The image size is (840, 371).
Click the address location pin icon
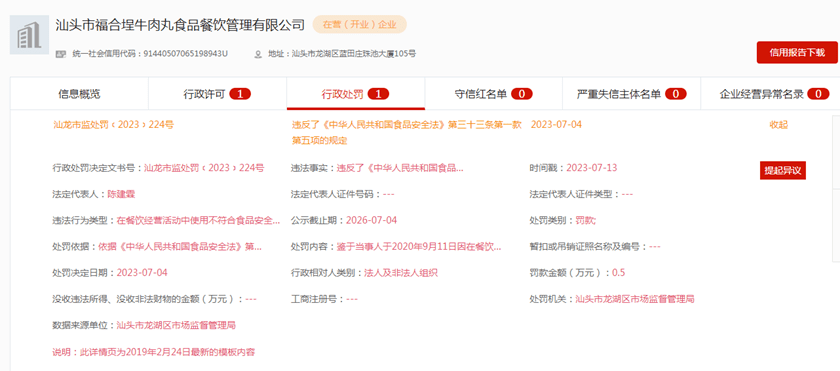258,54
